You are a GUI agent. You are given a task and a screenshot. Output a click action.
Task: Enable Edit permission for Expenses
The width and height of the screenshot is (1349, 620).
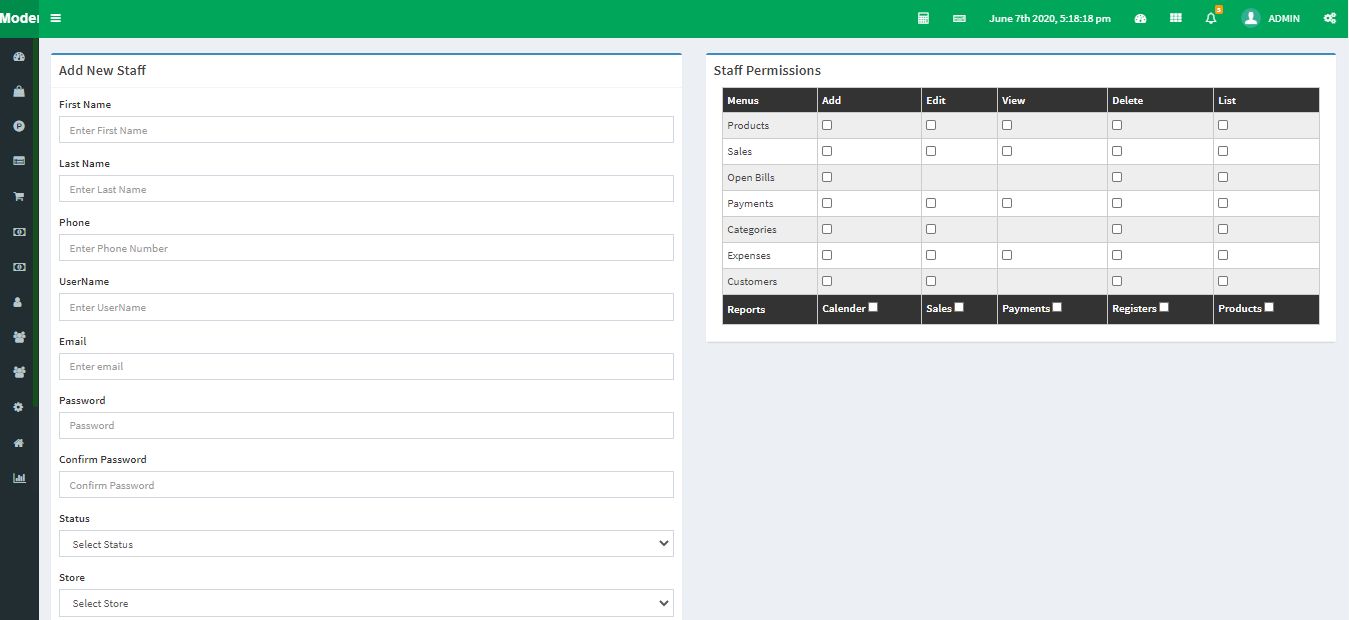coord(931,255)
